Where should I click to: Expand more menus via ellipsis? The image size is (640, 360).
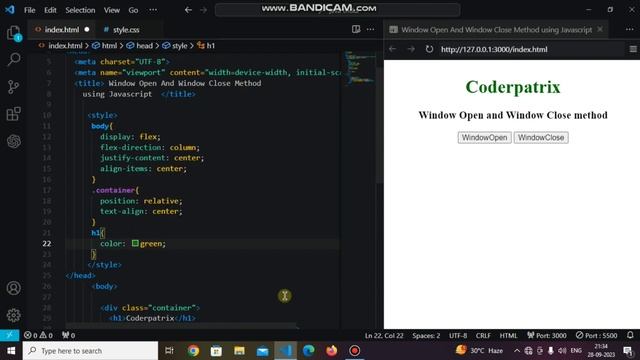pos(153,10)
